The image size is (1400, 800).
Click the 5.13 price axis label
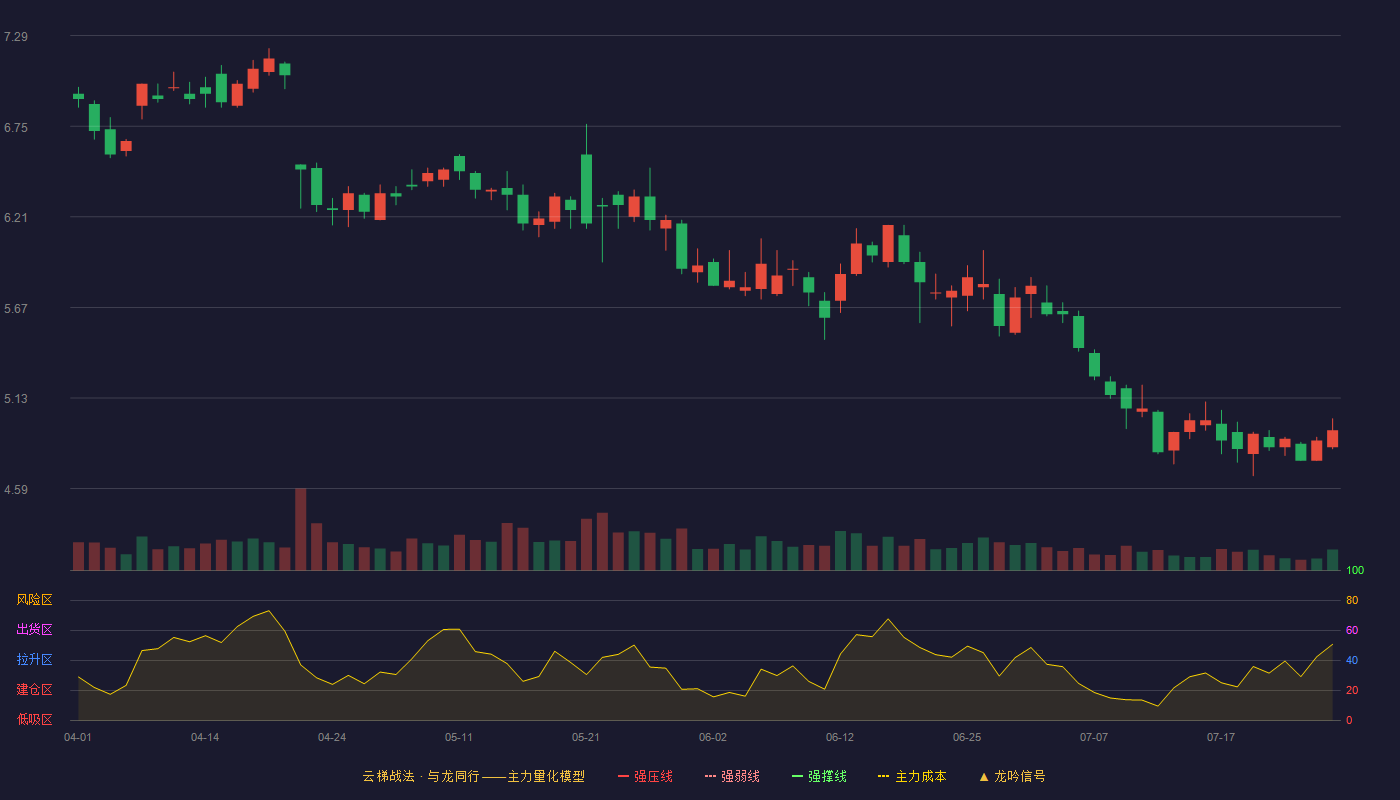pyautogui.click(x=16, y=399)
